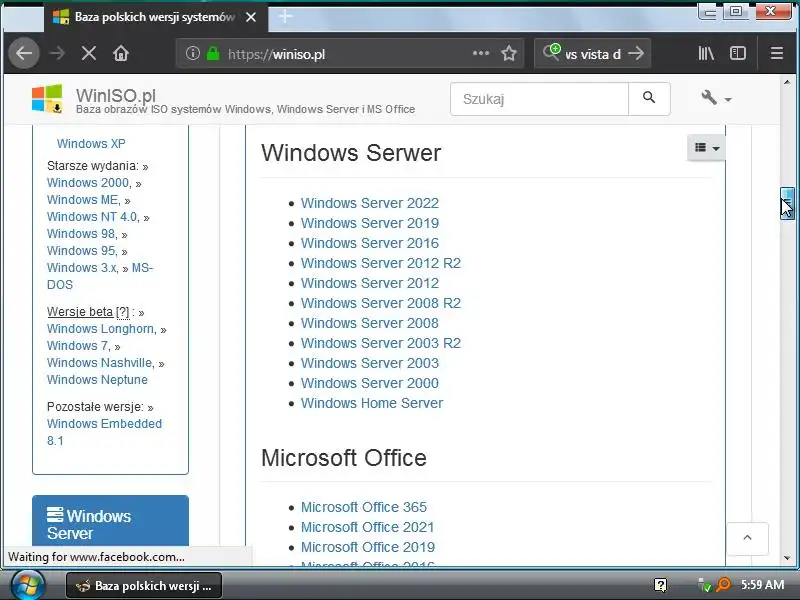Click the Wersje beta [?] label
Screen dimensions: 800x600
(88, 312)
